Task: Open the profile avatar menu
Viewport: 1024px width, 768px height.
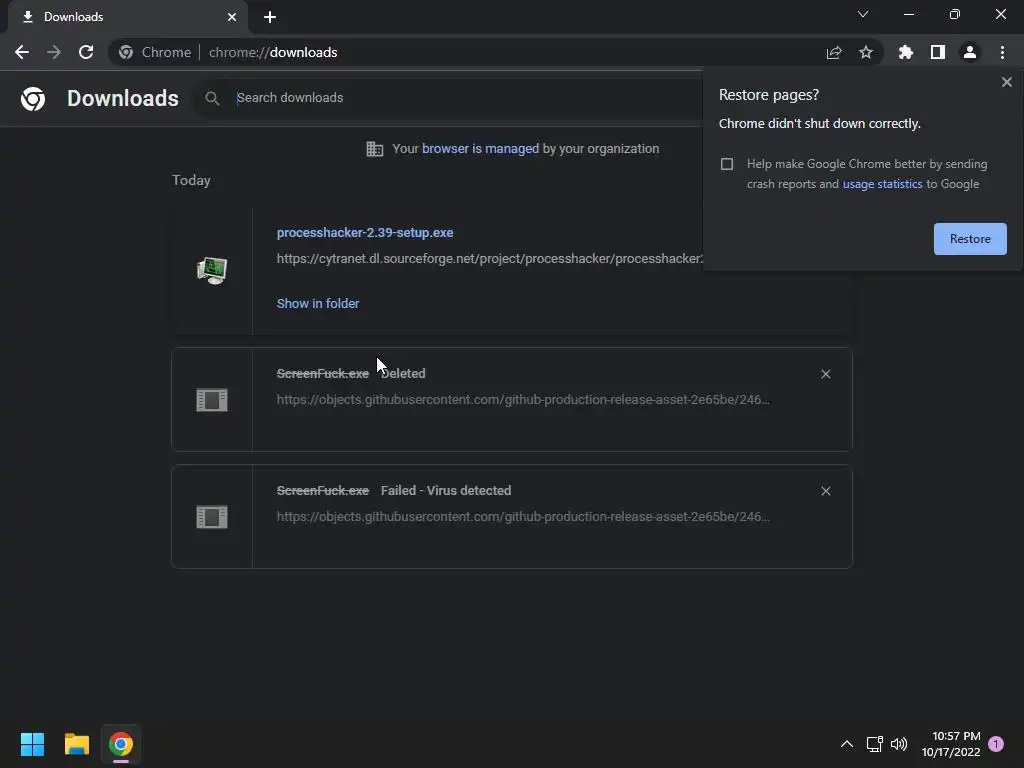Action: 970,52
